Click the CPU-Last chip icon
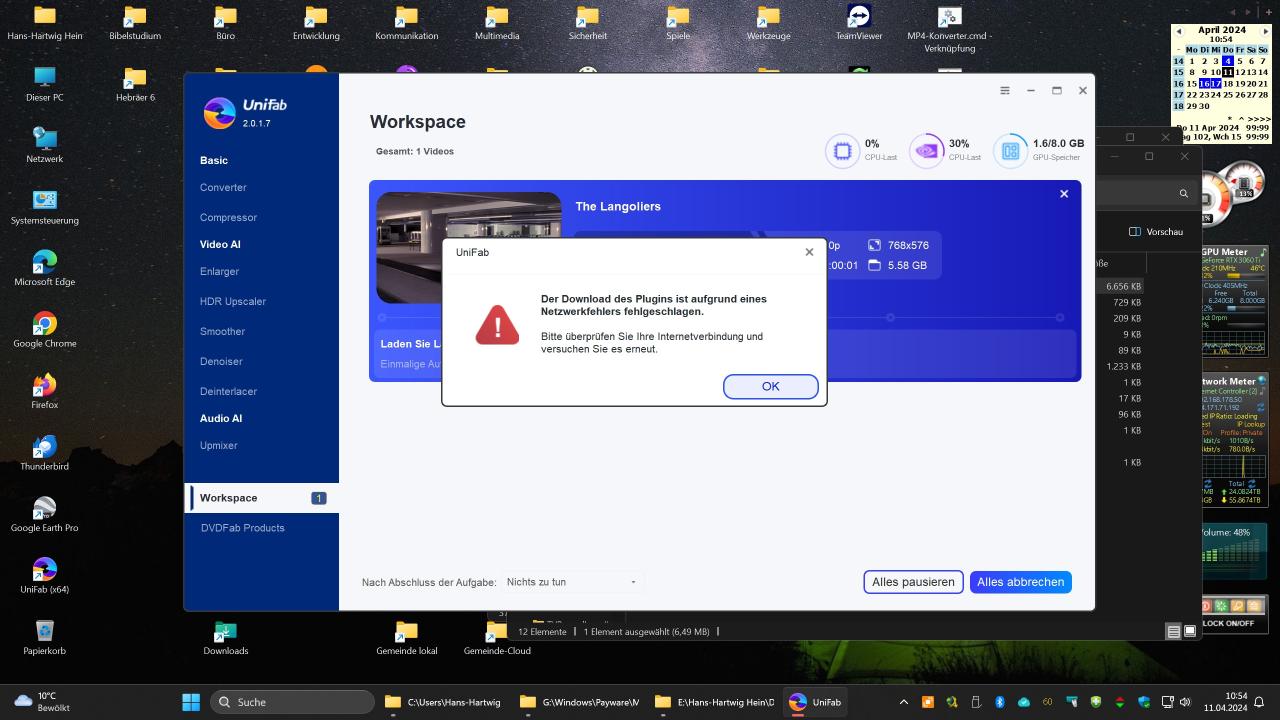Screen dimensions: 1280x720 click(x=842, y=151)
